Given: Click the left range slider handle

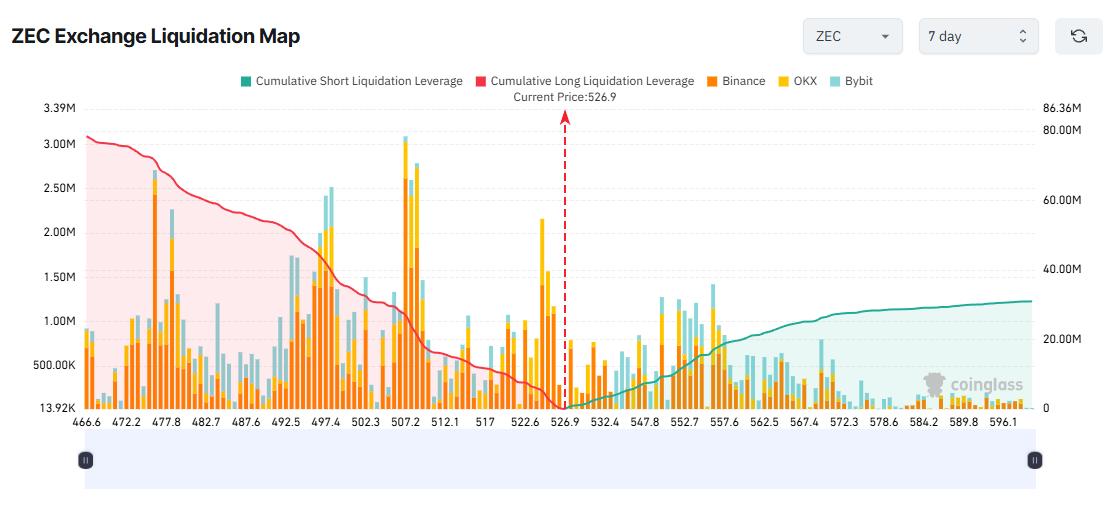Looking at the screenshot, I should point(86,460).
